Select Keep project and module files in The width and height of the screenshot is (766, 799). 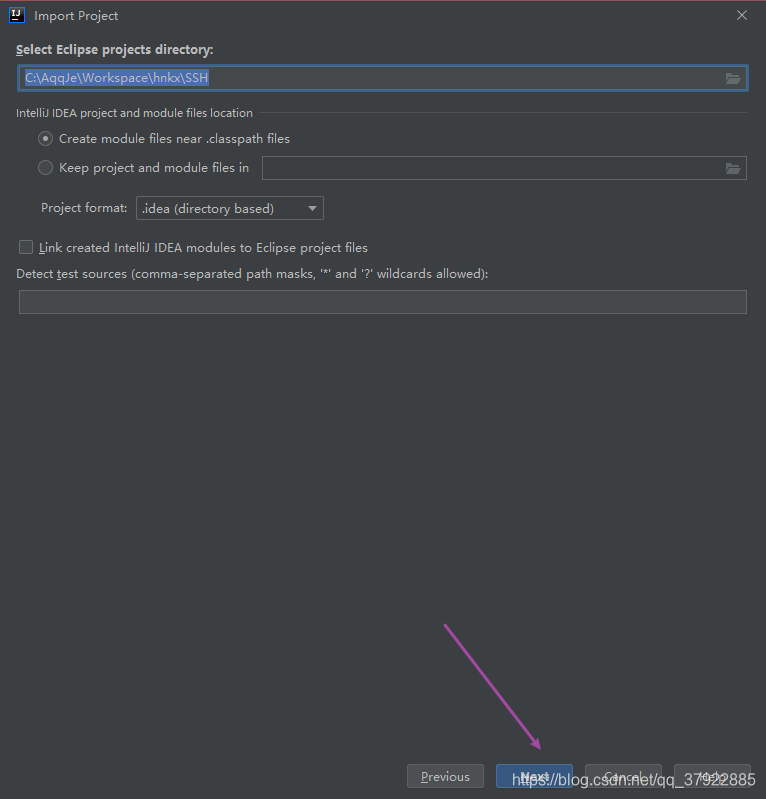(x=45, y=168)
